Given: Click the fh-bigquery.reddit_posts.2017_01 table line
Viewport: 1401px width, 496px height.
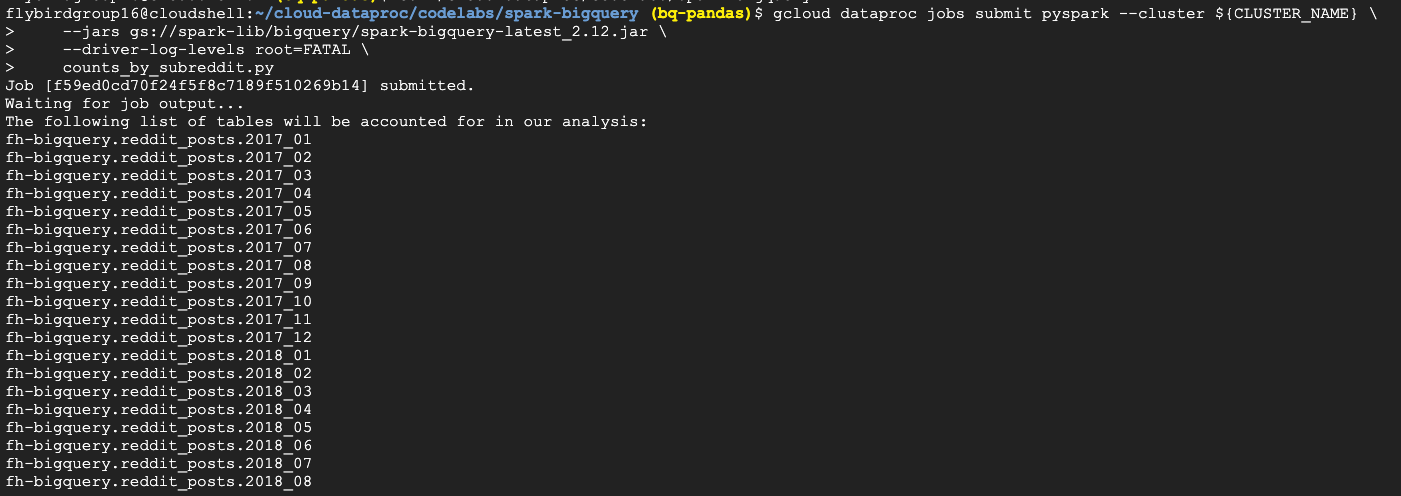Looking at the screenshot, I should [159, 139].
